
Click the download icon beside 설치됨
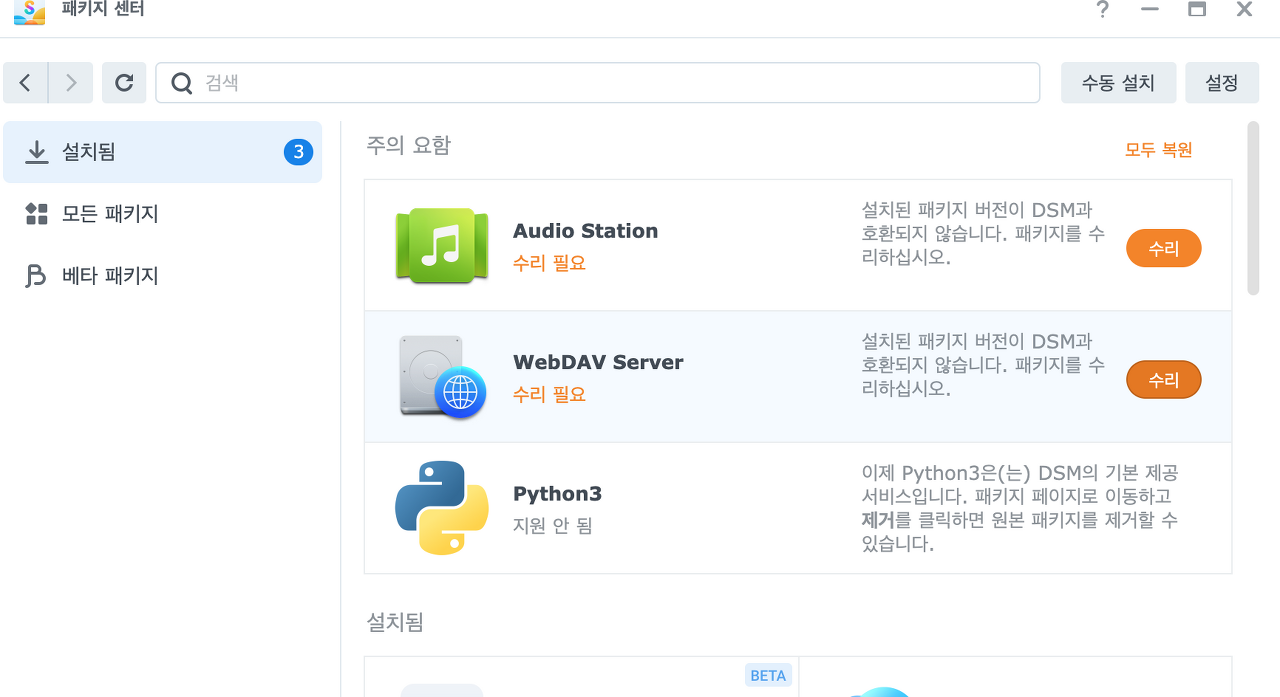37,152
